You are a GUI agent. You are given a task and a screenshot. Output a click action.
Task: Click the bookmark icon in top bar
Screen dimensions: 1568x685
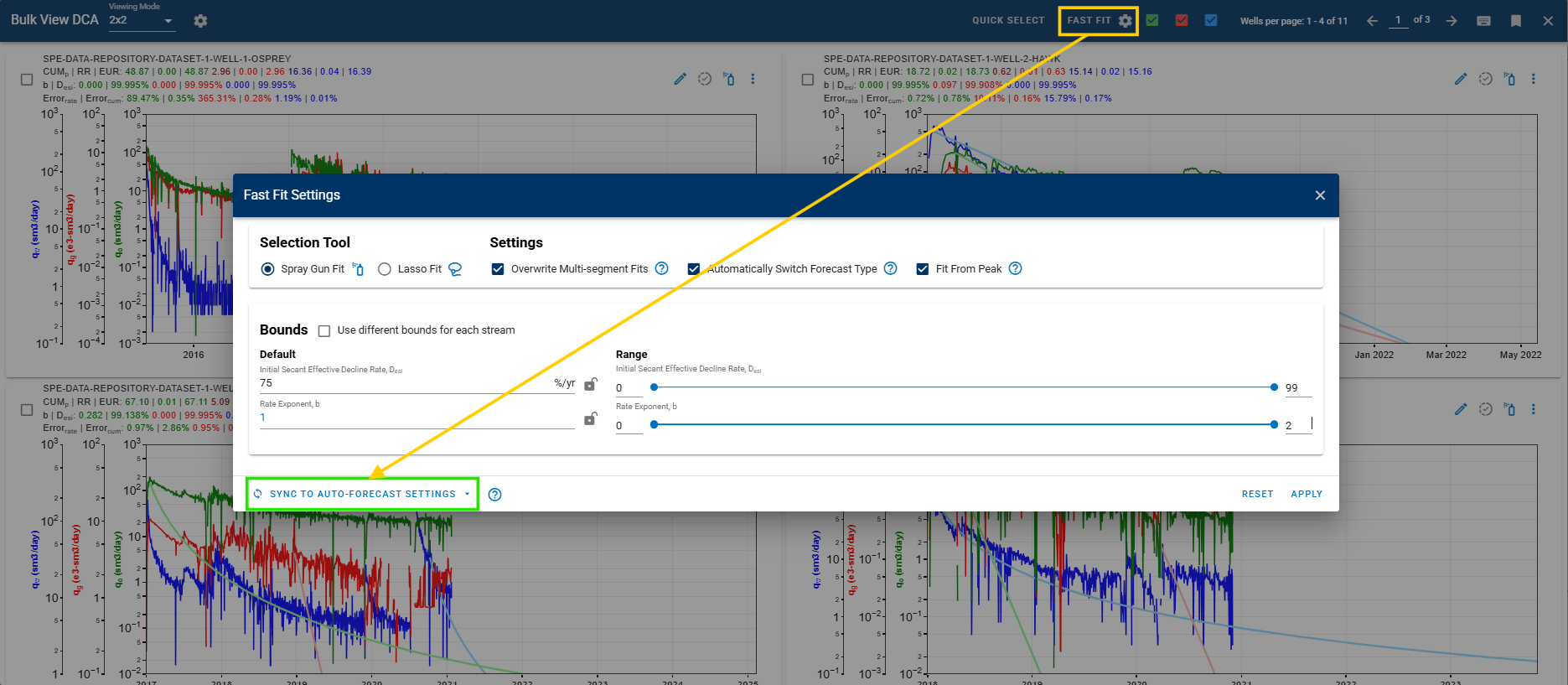pyautogui.click(x=1516, y=21)
